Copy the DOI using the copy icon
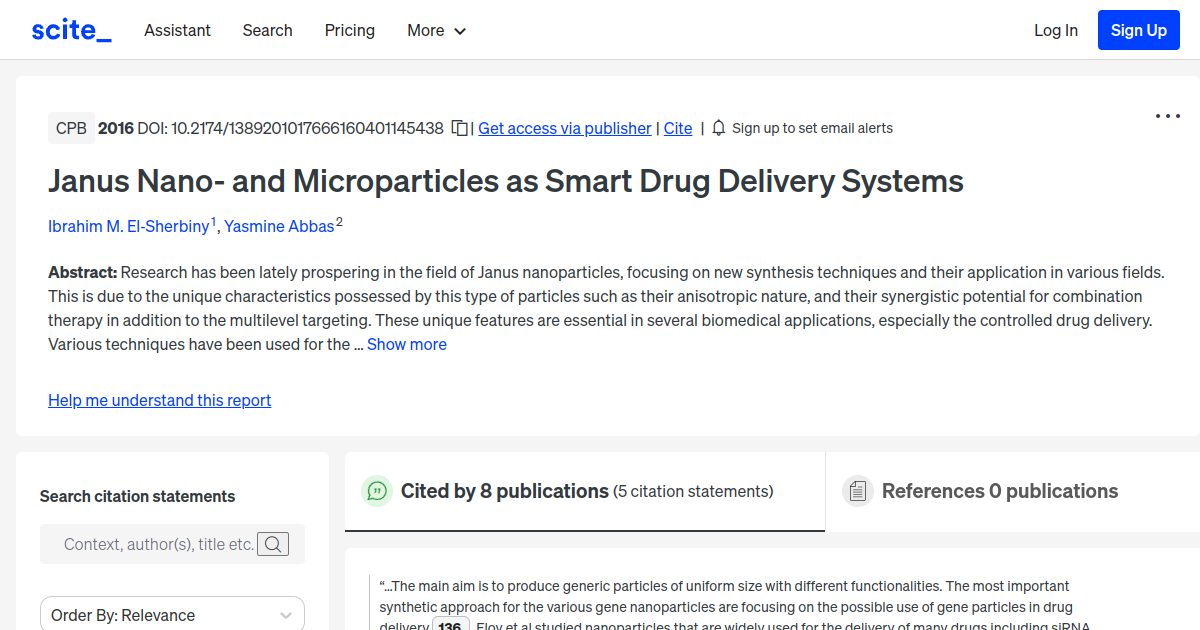 (457, 128)
